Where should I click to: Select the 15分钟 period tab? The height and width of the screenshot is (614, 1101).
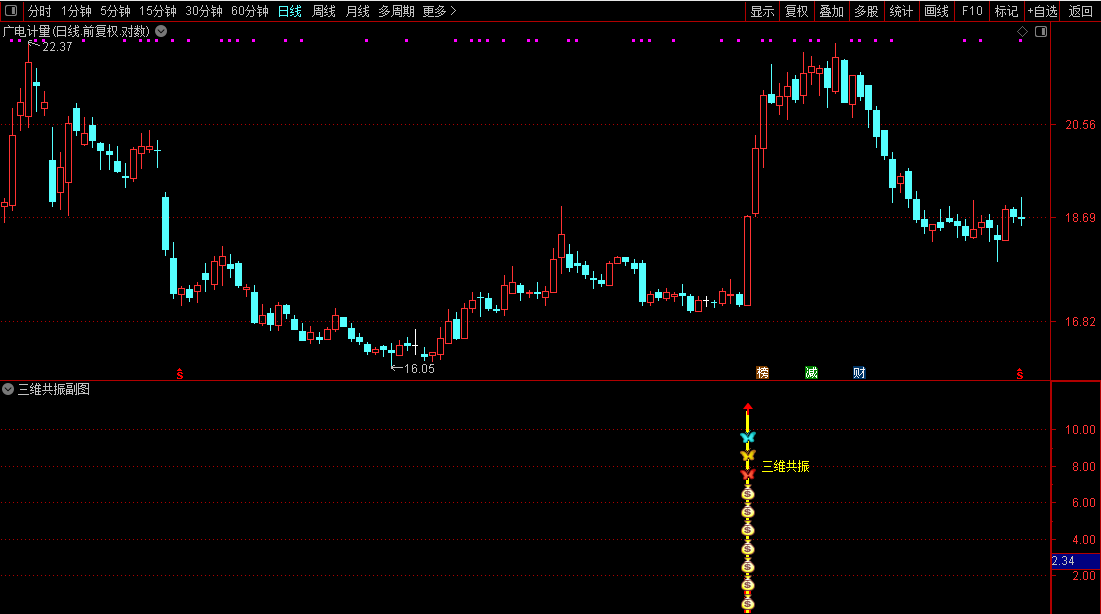tap(157, 11)
